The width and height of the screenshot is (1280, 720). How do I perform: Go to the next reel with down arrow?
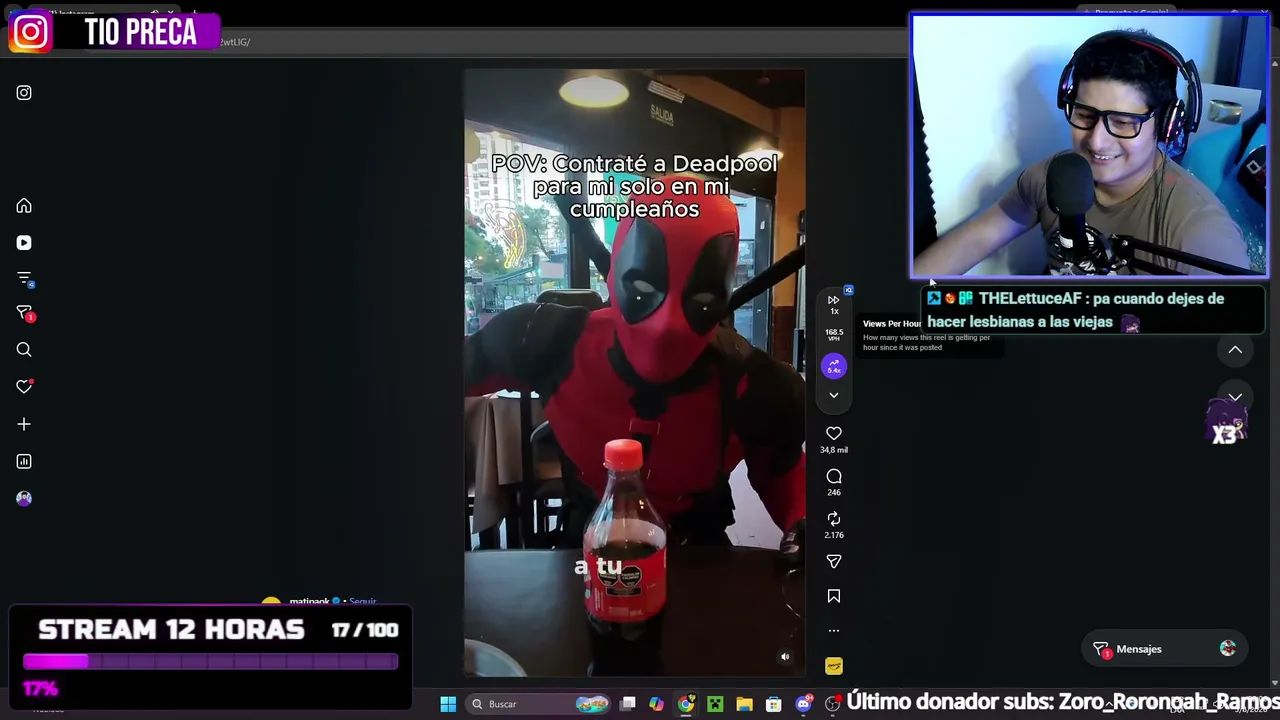[x=1235, y=397]
